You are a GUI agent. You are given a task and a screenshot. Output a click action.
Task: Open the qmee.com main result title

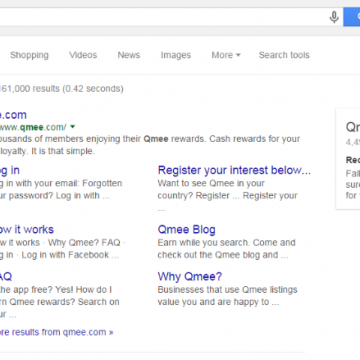pyautogui.click(x=13, y=115)
